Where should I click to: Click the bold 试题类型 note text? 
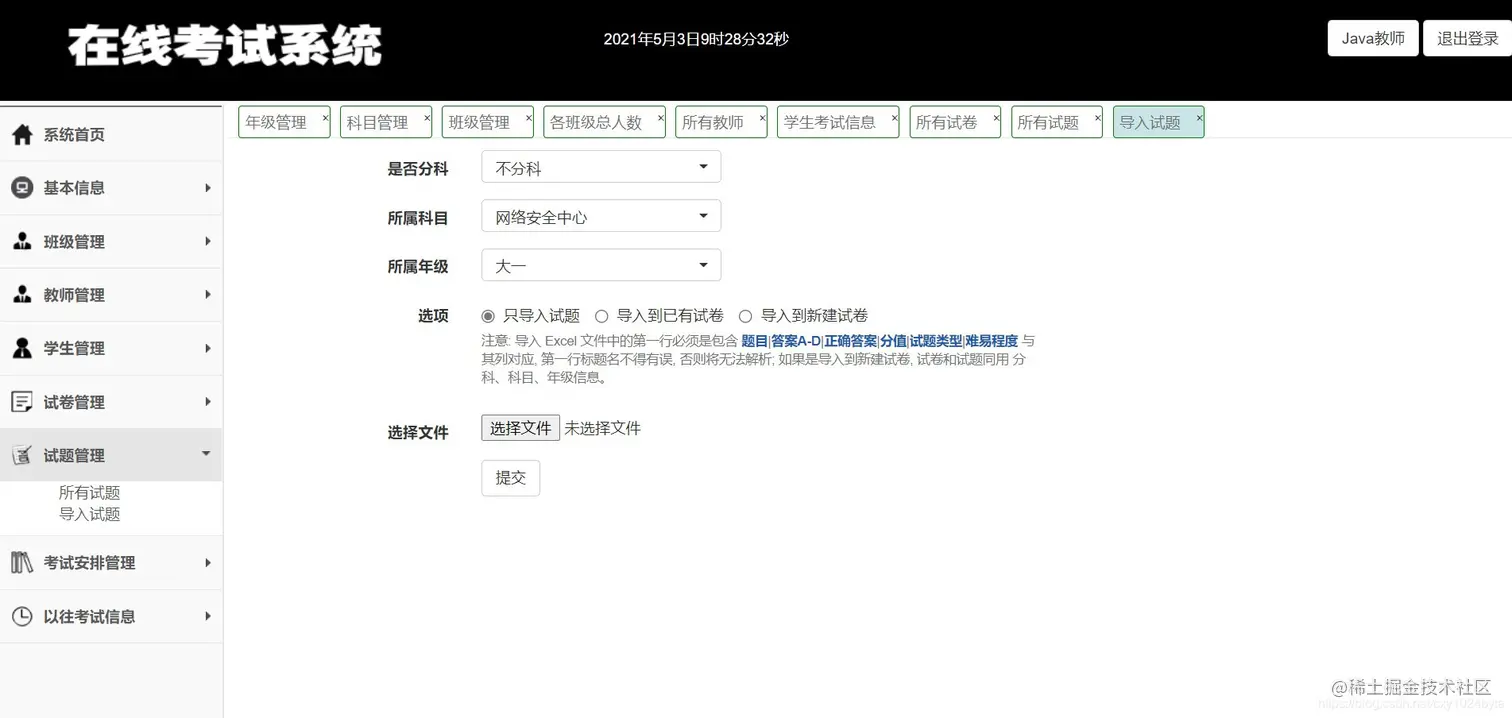(x=936, y=341)
